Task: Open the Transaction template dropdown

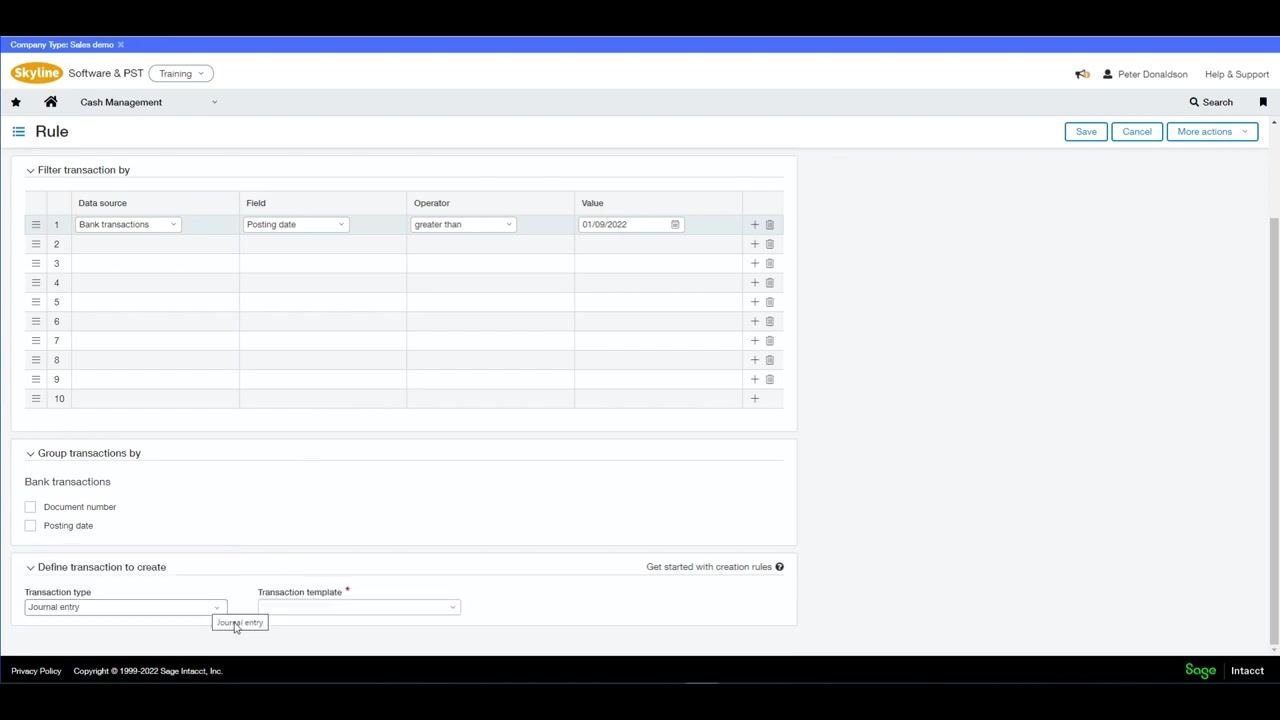Action: click(x=359, y=607)
